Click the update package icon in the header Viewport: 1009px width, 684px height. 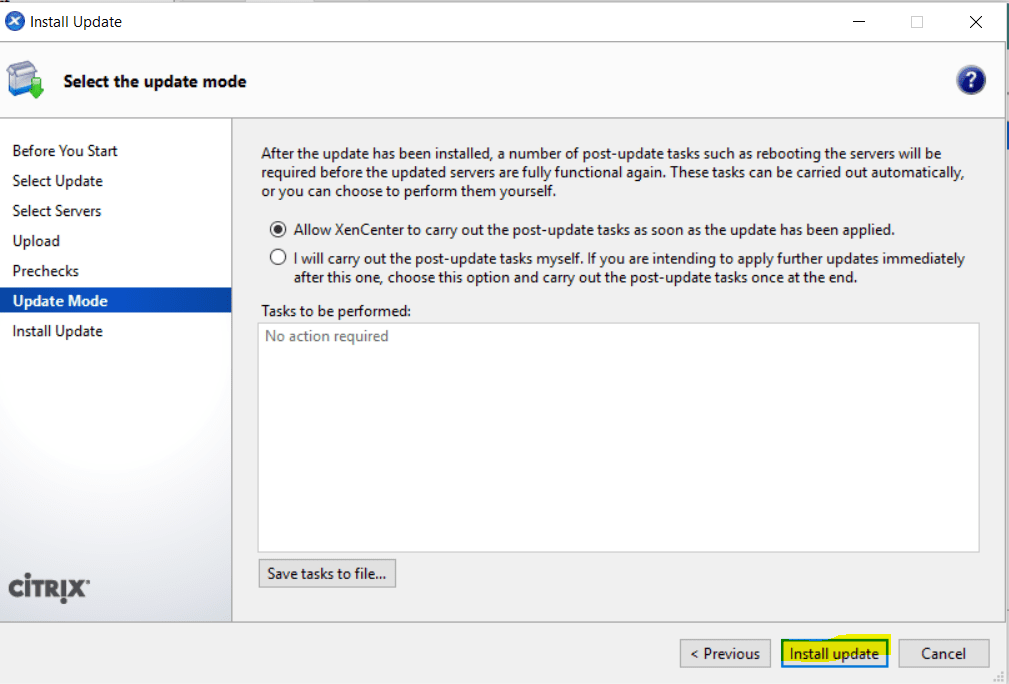coord(25,80)
